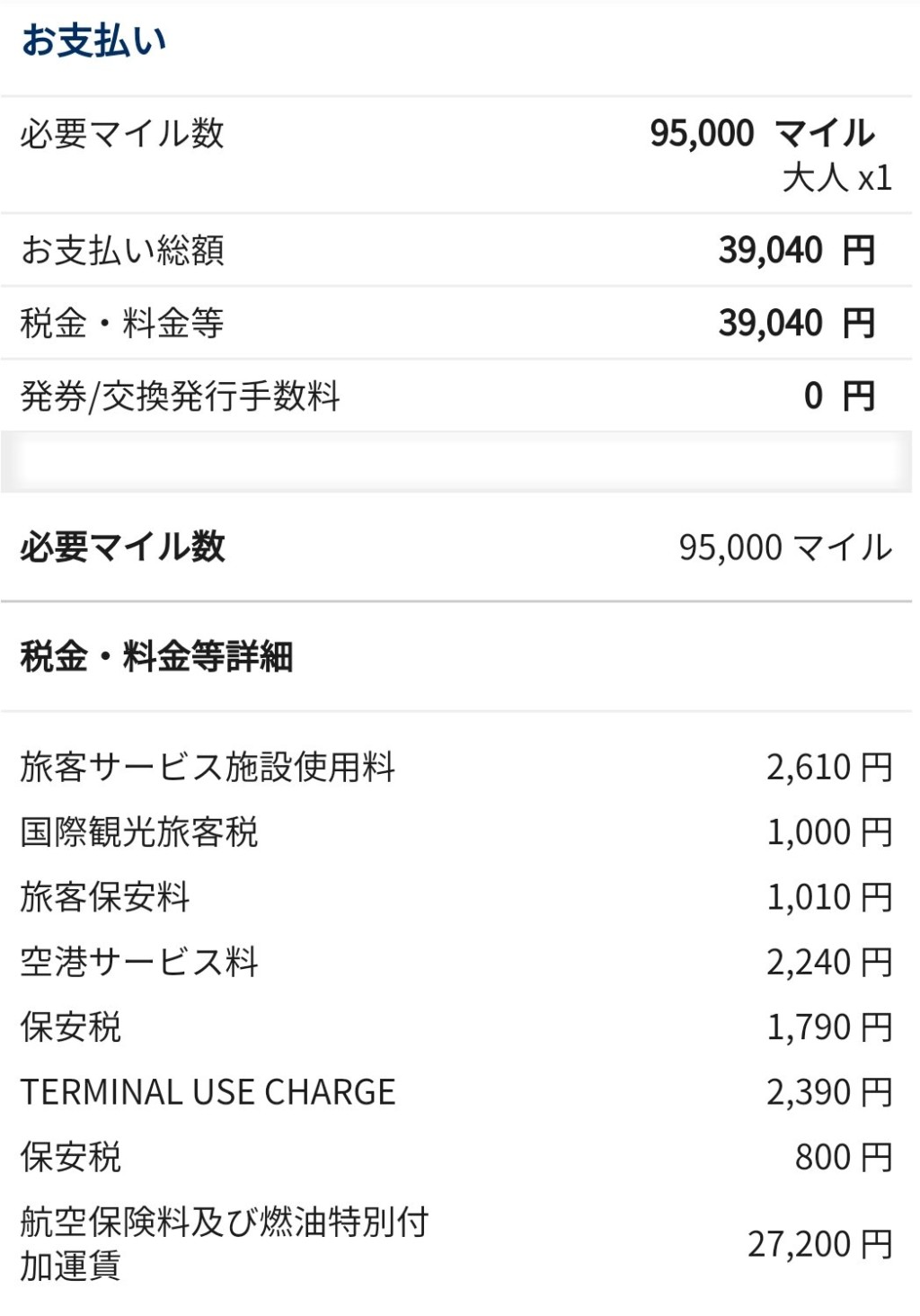Screen dimensions: 920x1316
Task: Click the 800 円 security tax amount
Action: [x=843, y=1157]
